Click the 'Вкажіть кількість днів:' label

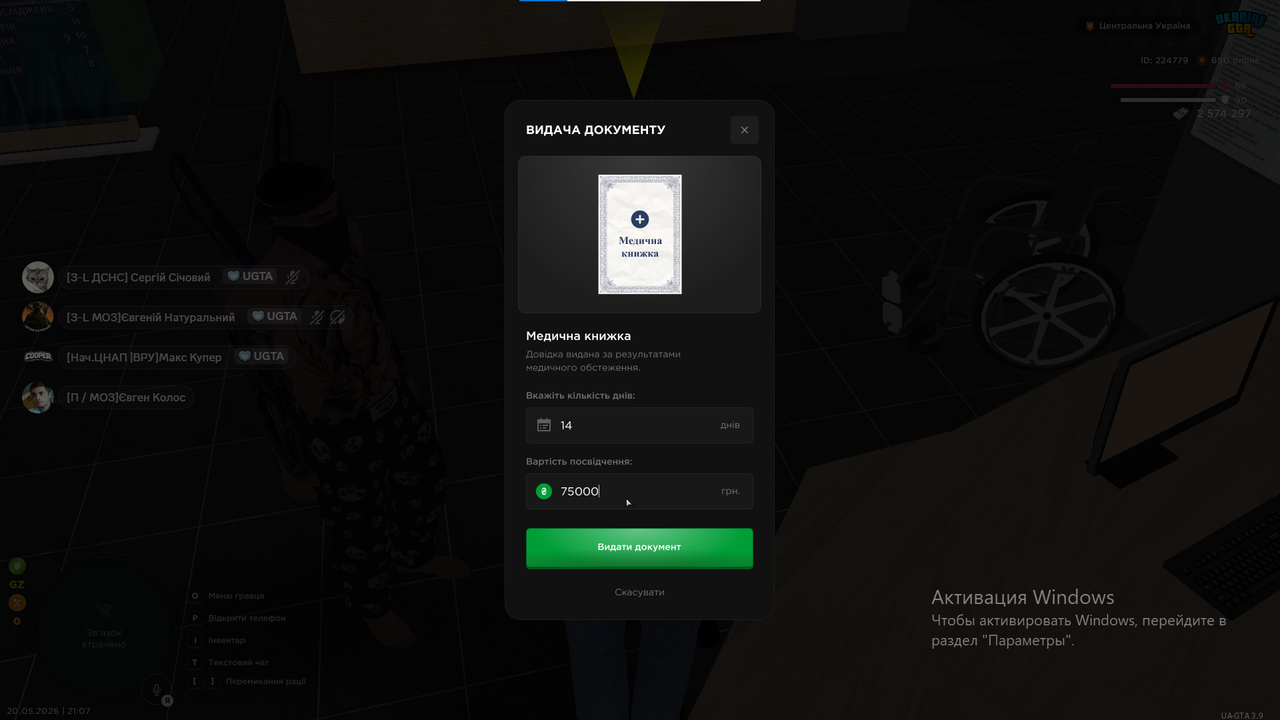tap(580, 396)
